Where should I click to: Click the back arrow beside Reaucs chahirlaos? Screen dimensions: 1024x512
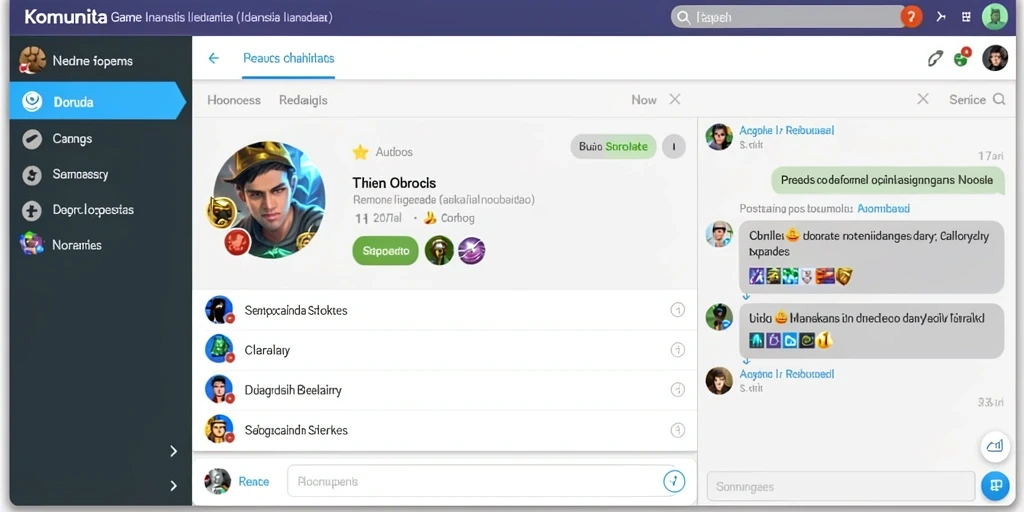(x=214, y=58)
